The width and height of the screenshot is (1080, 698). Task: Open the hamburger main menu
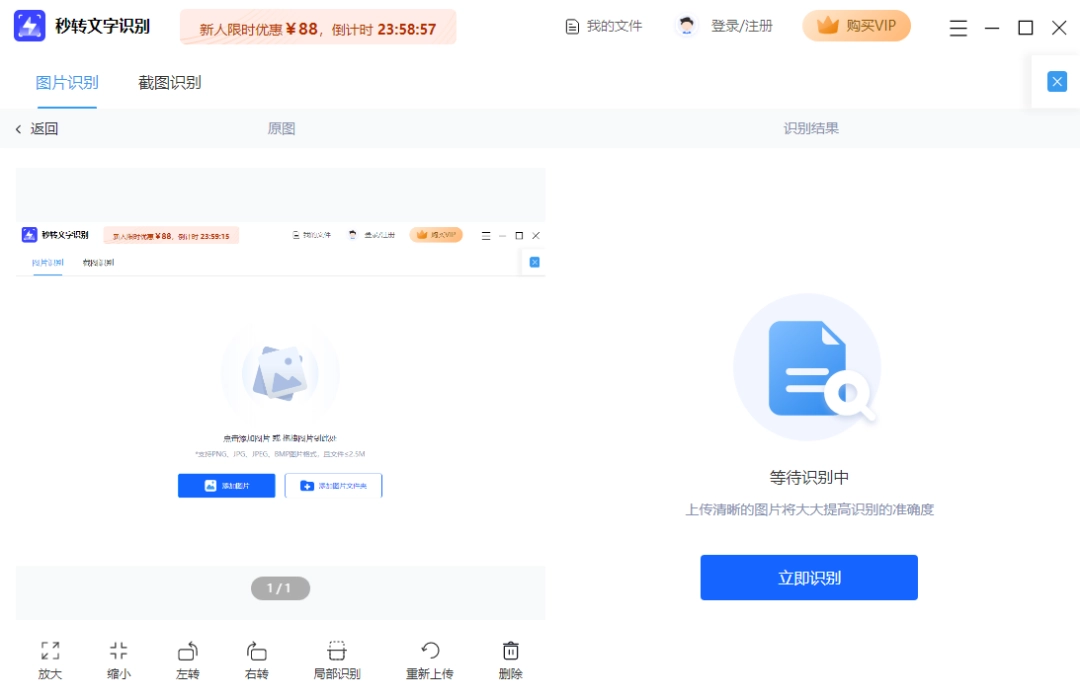click(958, 28)
